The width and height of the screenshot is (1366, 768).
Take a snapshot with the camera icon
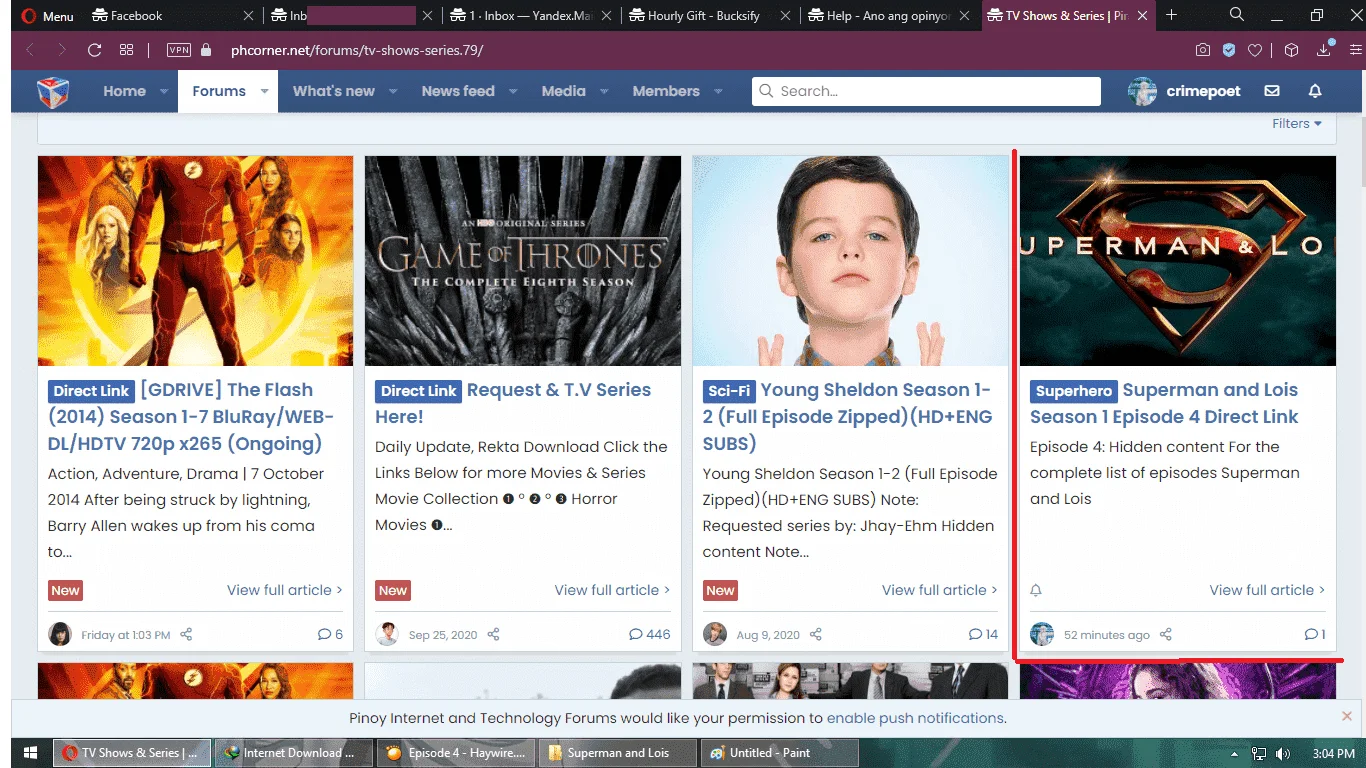1203,50
